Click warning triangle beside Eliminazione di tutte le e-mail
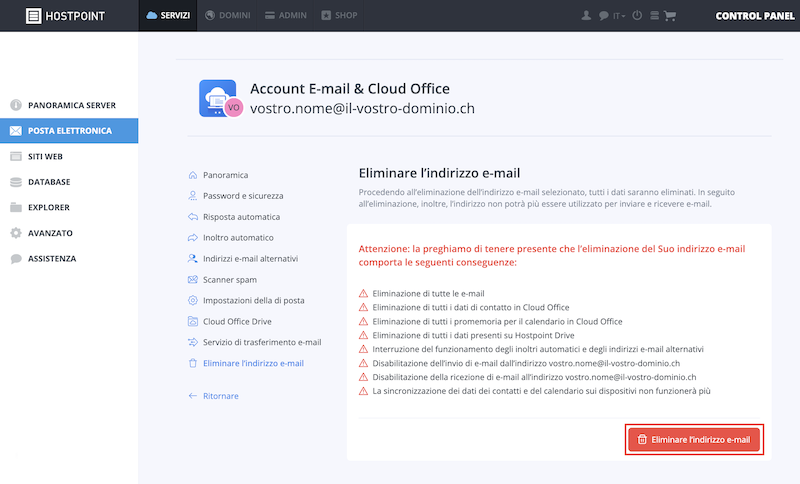The image size is (800, 484). click(x=363, y=293)
